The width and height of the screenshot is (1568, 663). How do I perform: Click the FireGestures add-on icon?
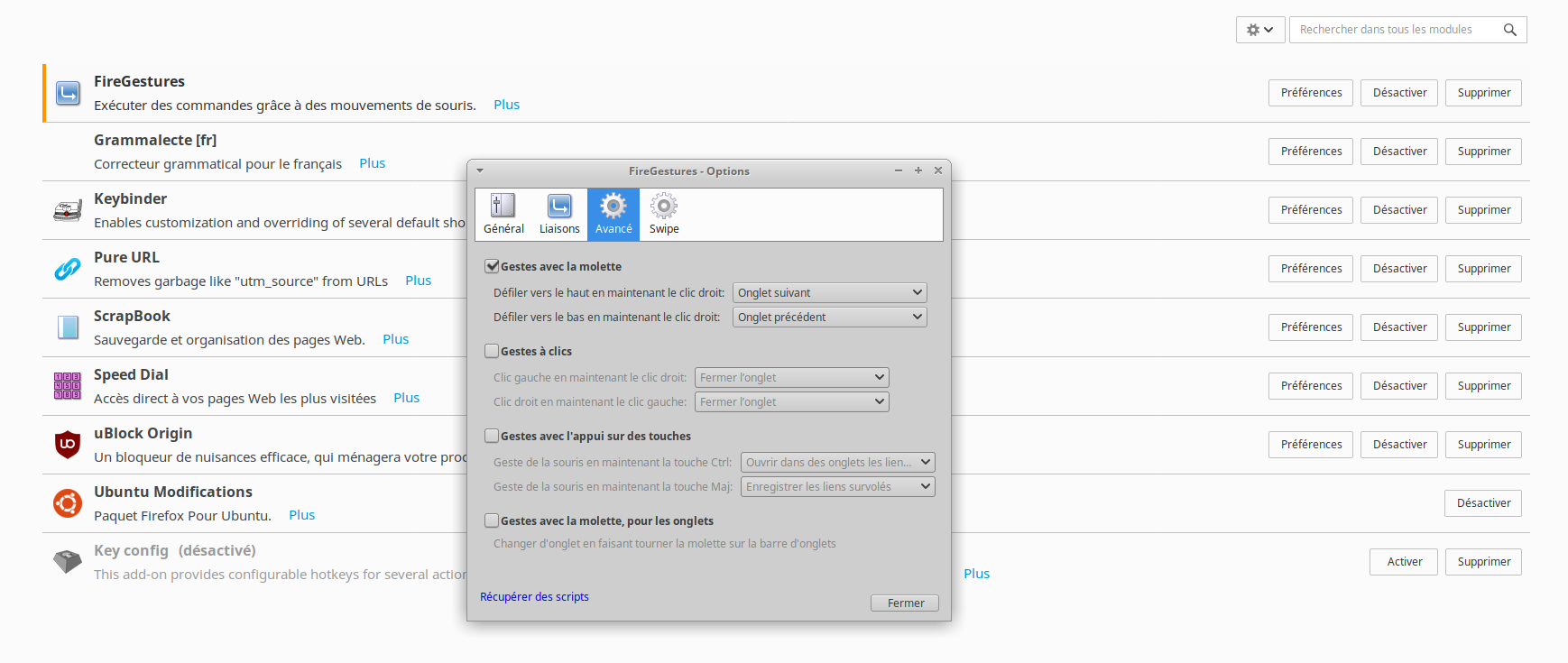tap(68, 93)
